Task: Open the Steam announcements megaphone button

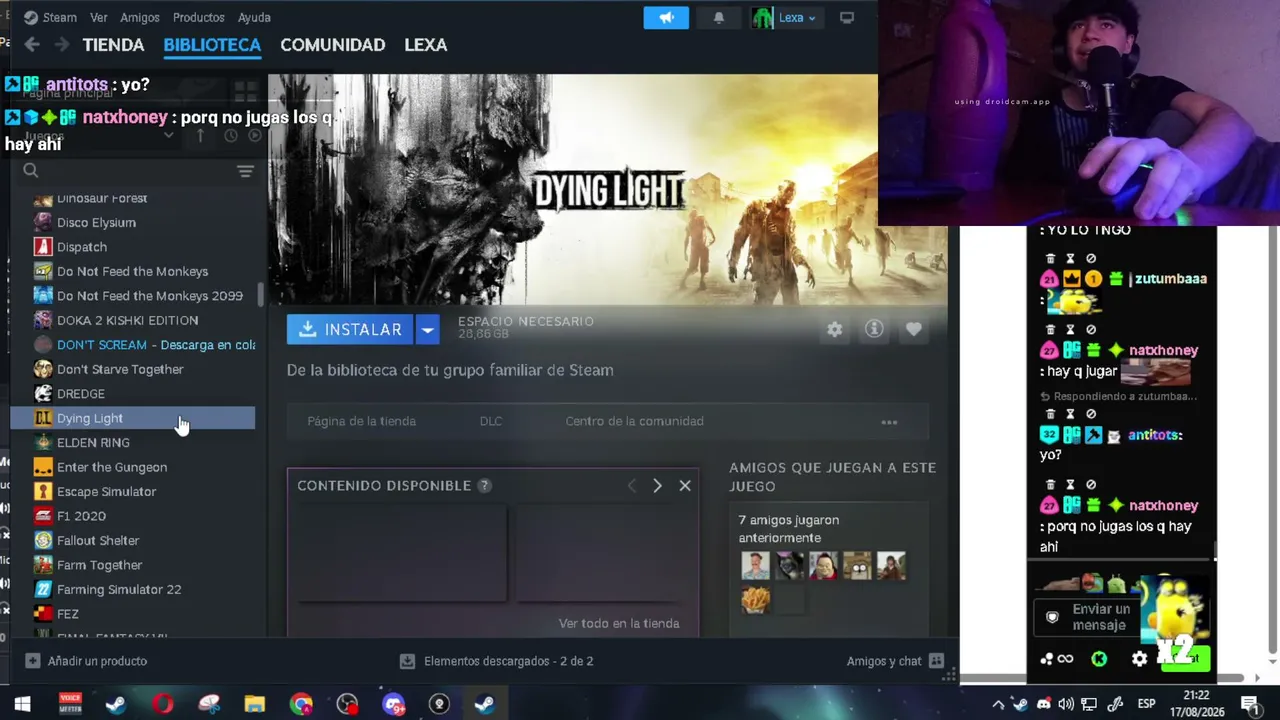Action: tap(666, 18)
